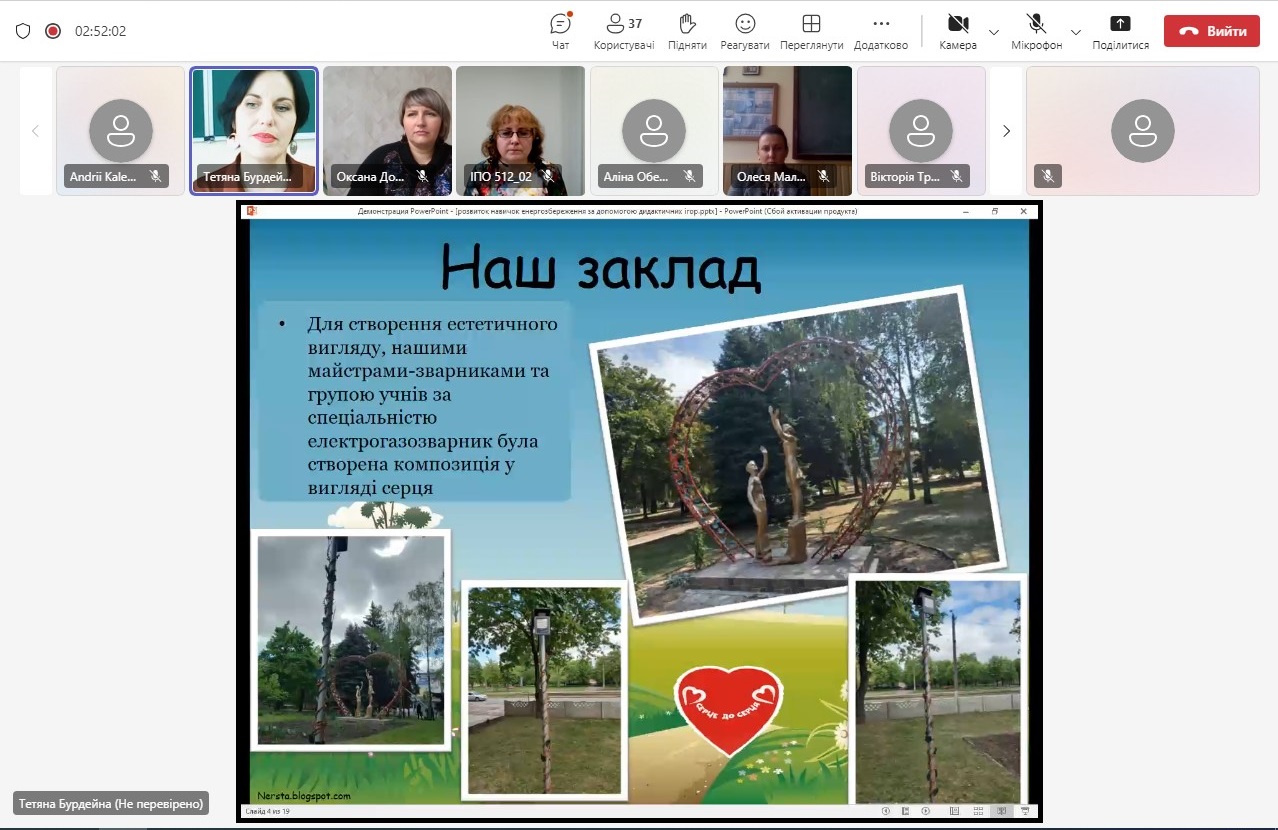The image size is (1278, 830).
Task: Go to previous participants page arrow
Action: click(35, 131)
